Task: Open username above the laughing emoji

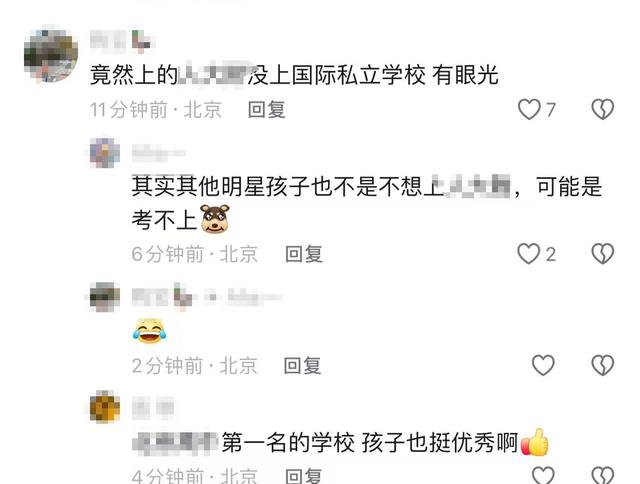Action: click(x=207, y=296)
